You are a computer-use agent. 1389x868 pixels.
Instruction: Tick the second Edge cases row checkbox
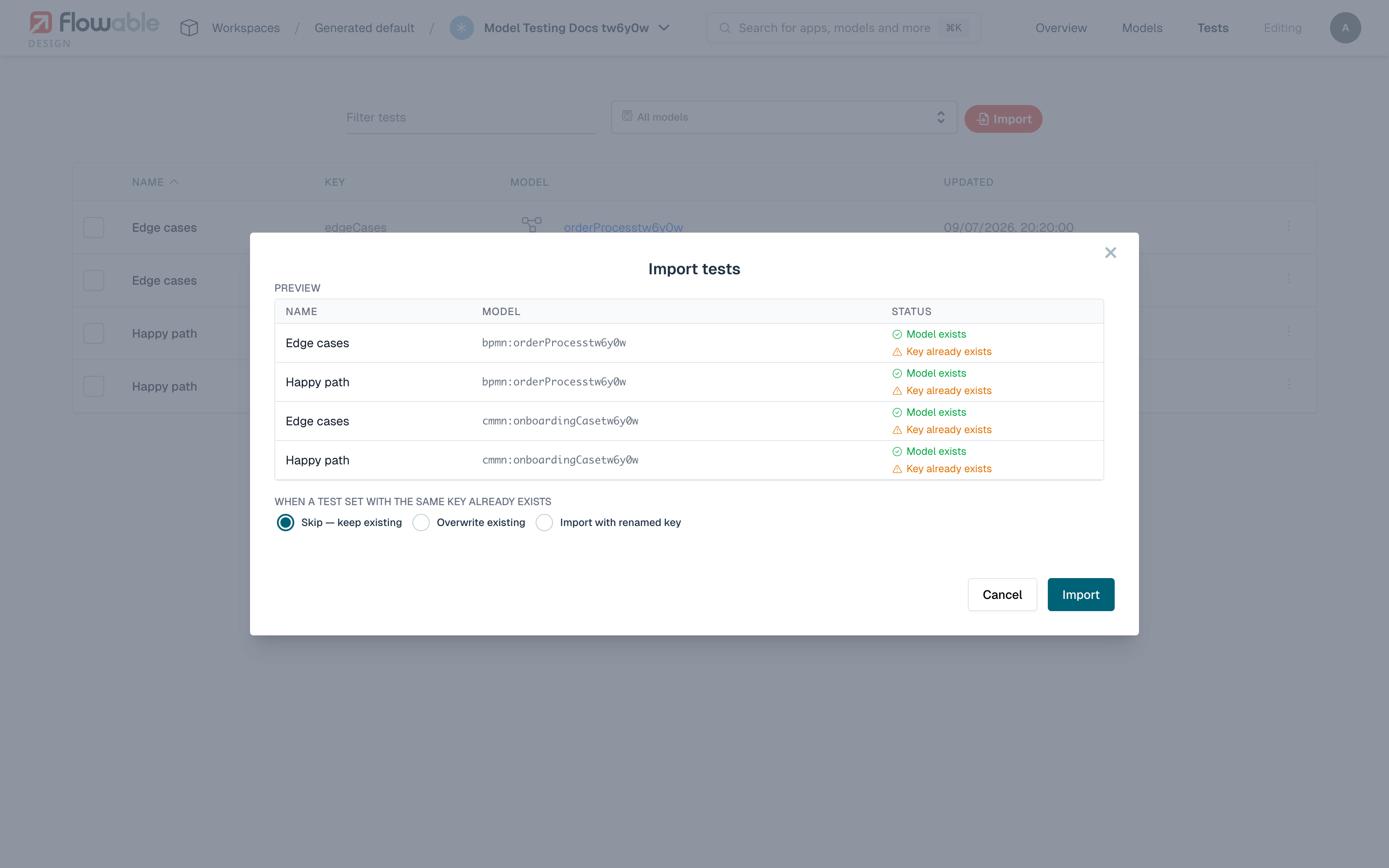[94, 280]
